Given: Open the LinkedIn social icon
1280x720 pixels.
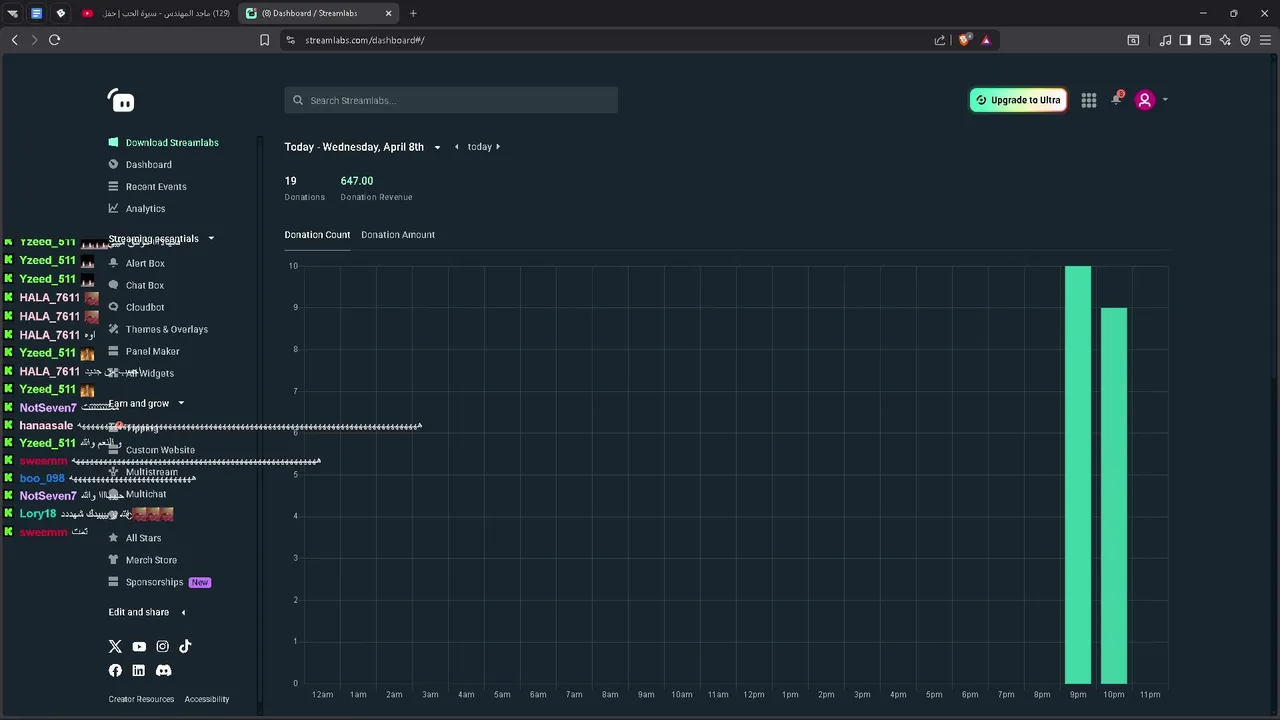Looking at the screenshot, I should tap(138, 670).
